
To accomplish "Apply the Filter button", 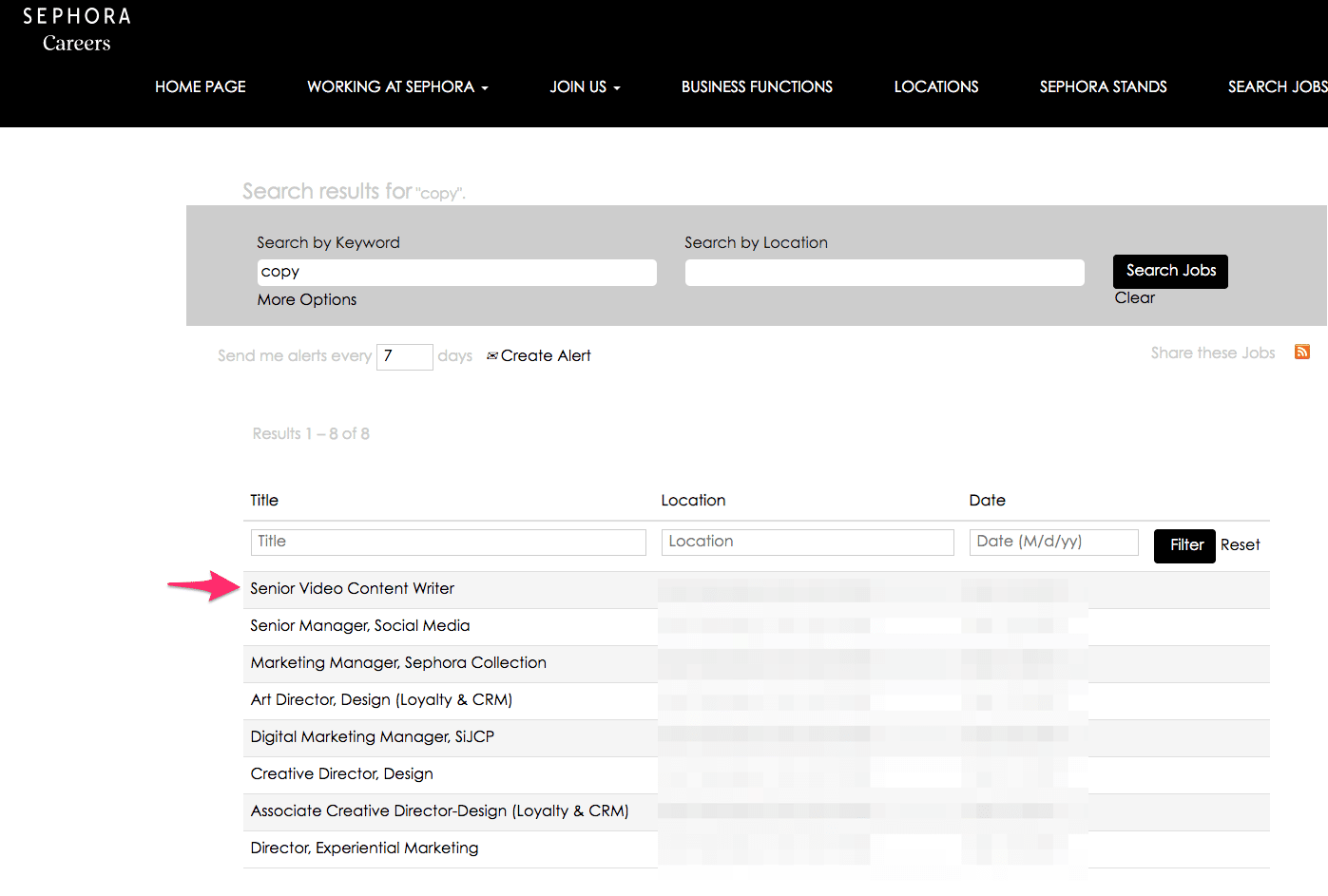I will [x=1184, y=545].
